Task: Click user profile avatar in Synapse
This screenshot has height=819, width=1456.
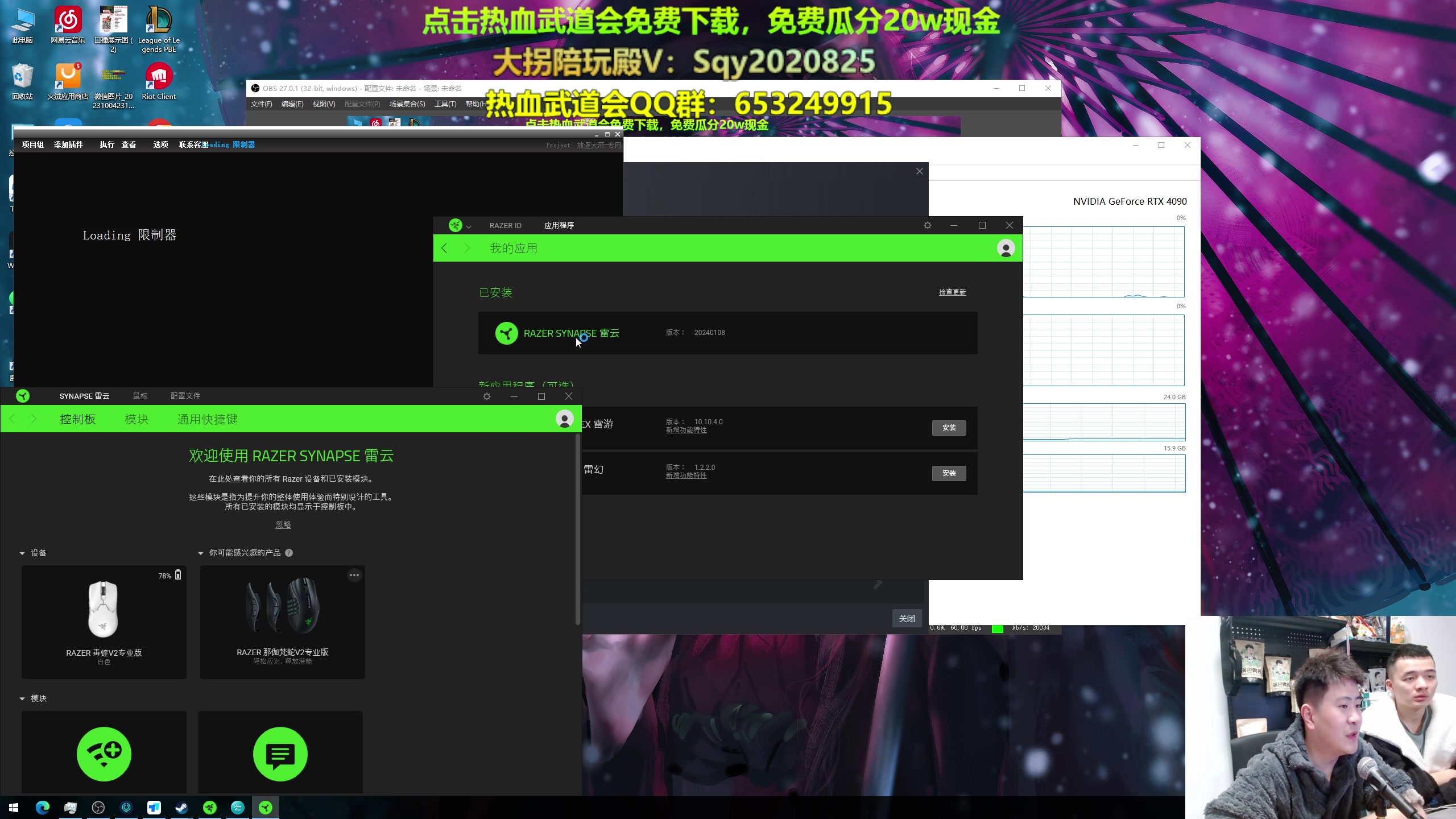Action: pyautogui.click(x=564, y=419)
